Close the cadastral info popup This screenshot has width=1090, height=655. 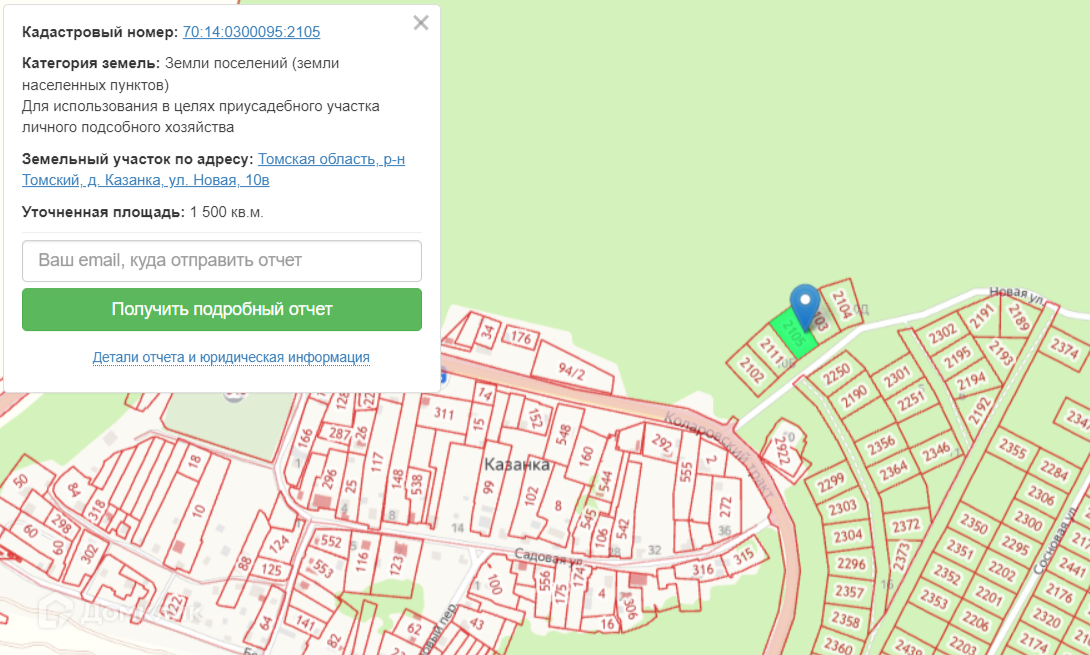[x=421, y=23]
